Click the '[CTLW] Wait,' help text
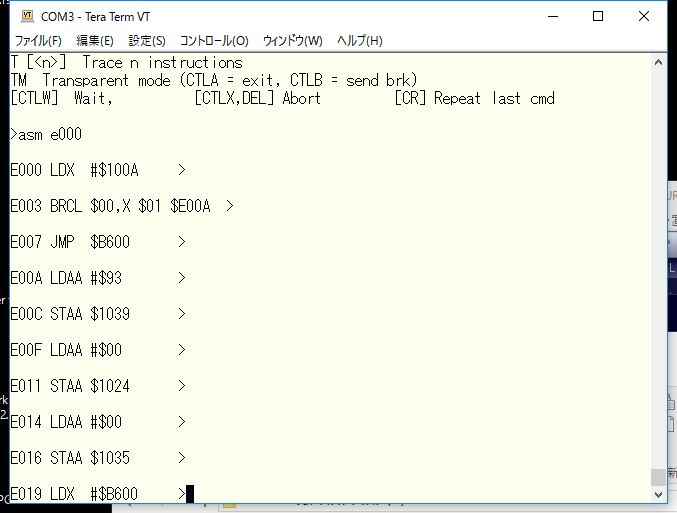This screenshot has width=677, height=513. pyautogui.click(x=61, y=98)
